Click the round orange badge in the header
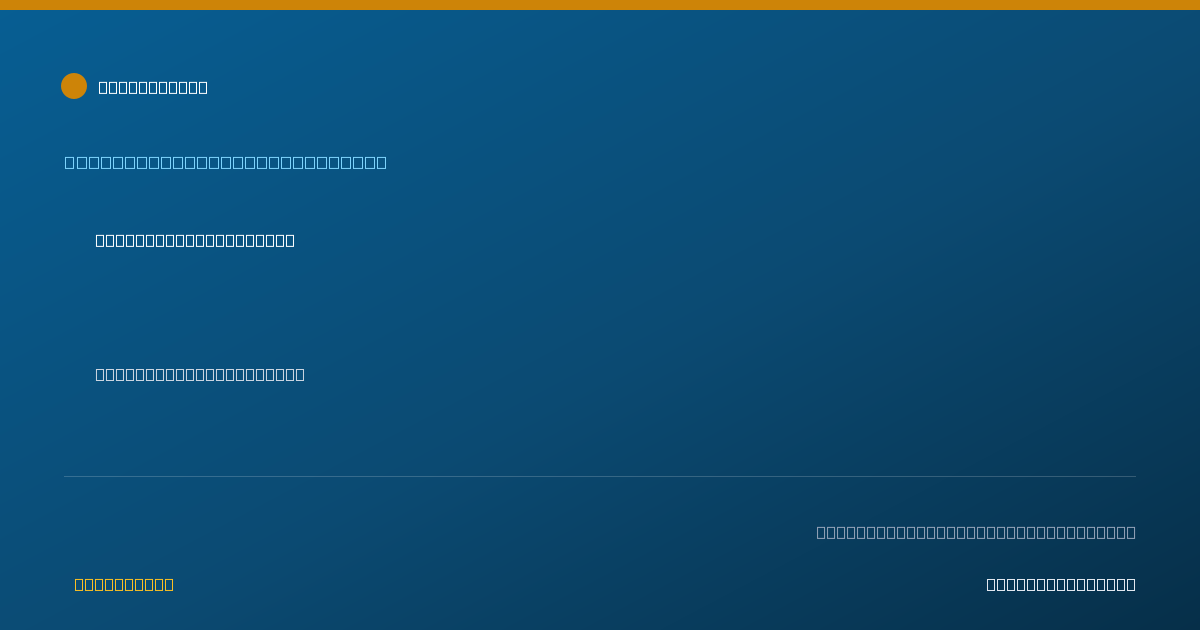The image size is (1200, 630). pos(74,86)
